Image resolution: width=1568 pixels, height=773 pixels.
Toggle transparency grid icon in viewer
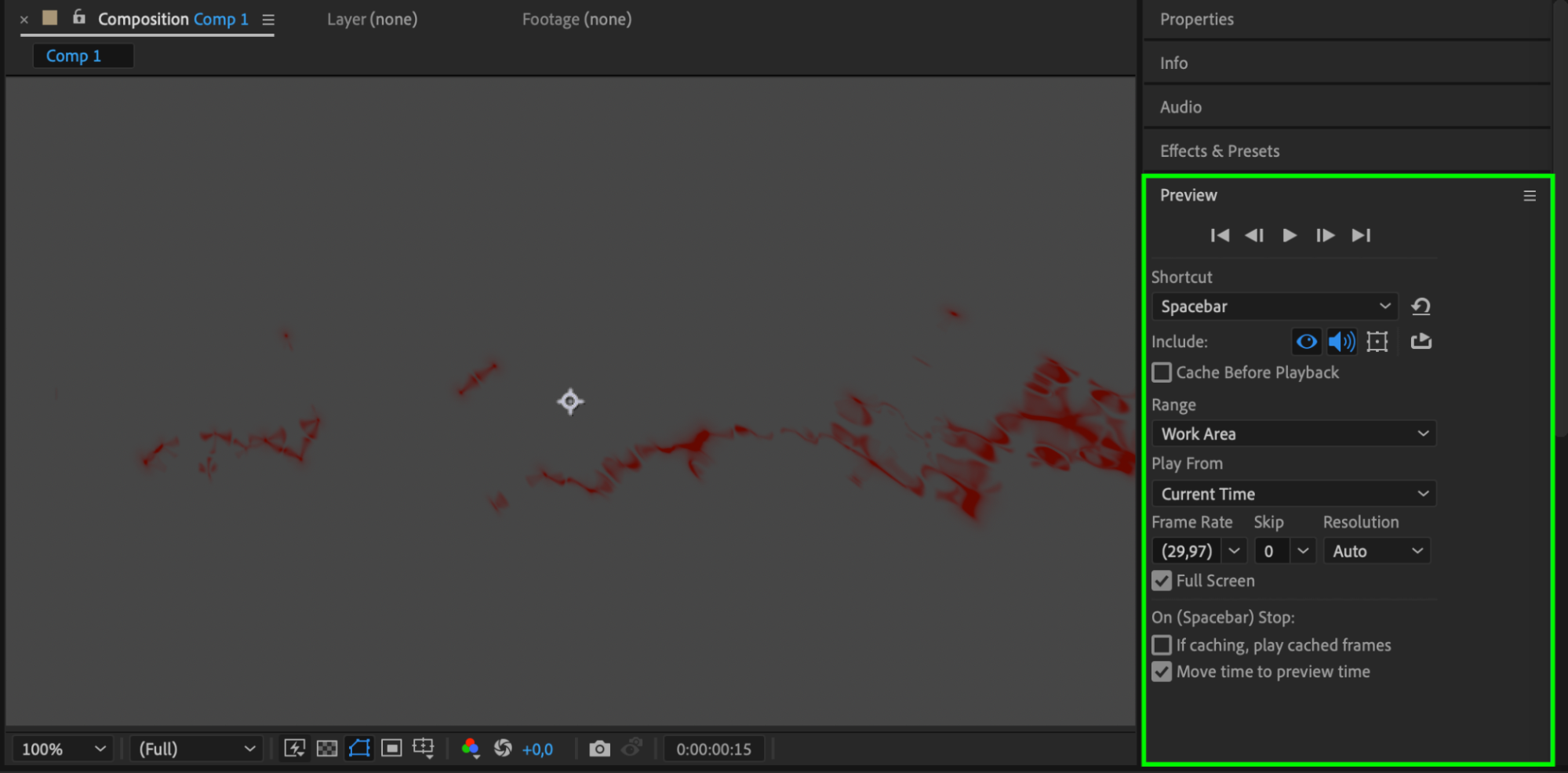point(327,749)
